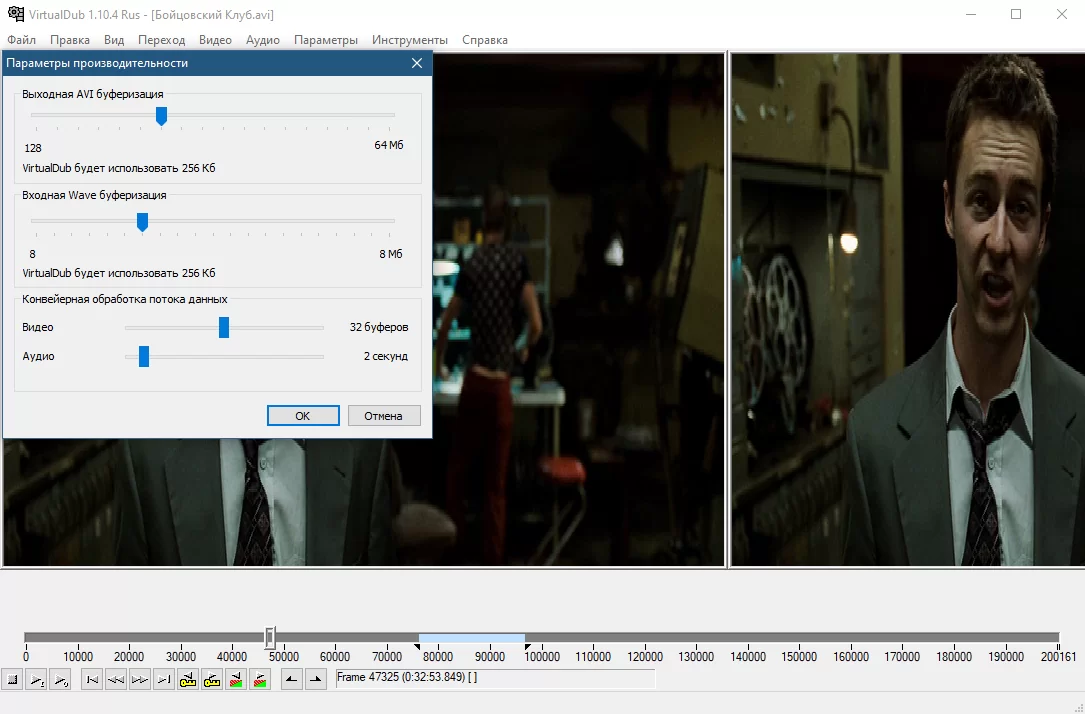Click the '2 секунд' value
The height and width of the screenshot is (714, 1085).
[x=385, y=356]
